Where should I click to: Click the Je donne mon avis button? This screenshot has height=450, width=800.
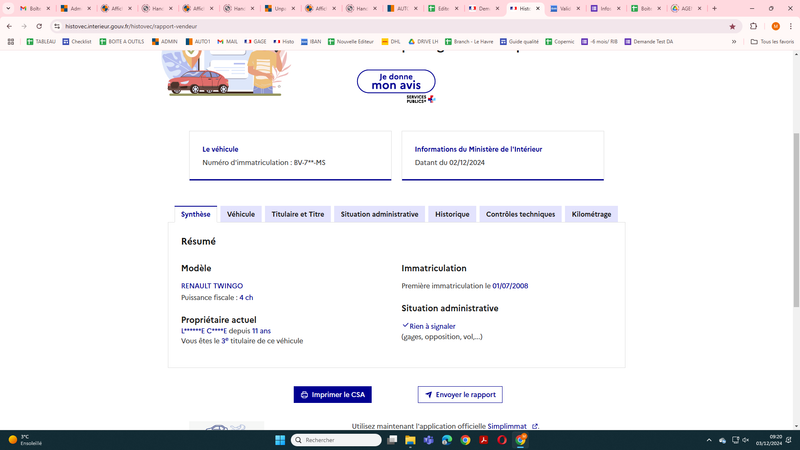[x=396, y=81]
